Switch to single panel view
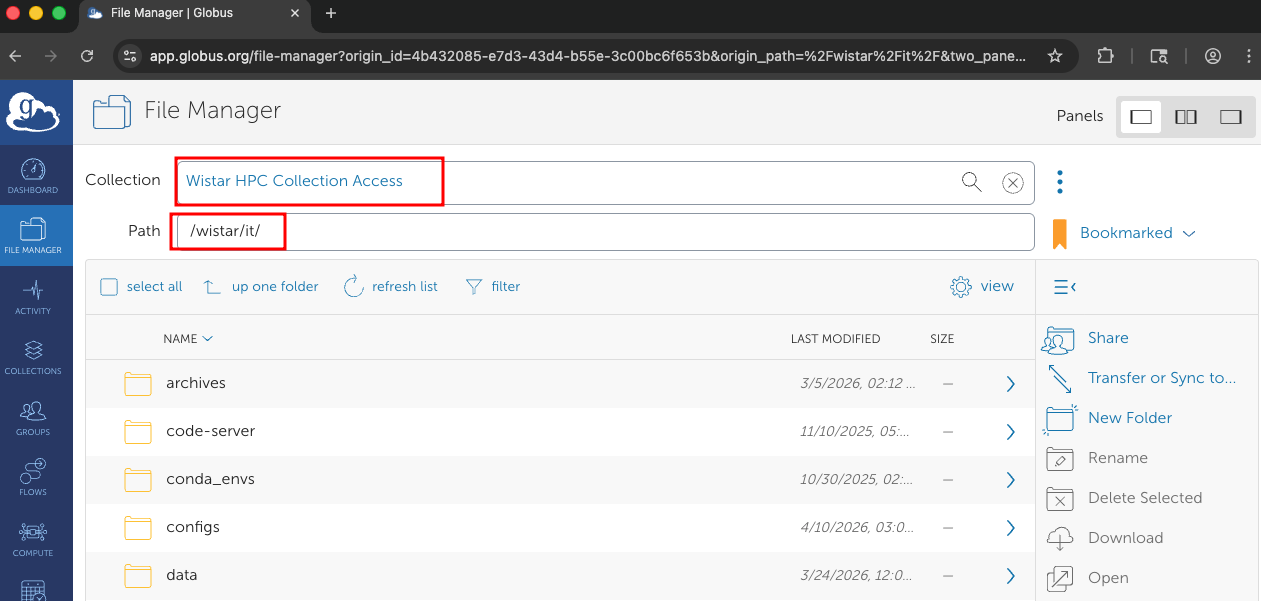This screenshot has height=601, width=1261. pyautogui.click(x=1141, y=117)
